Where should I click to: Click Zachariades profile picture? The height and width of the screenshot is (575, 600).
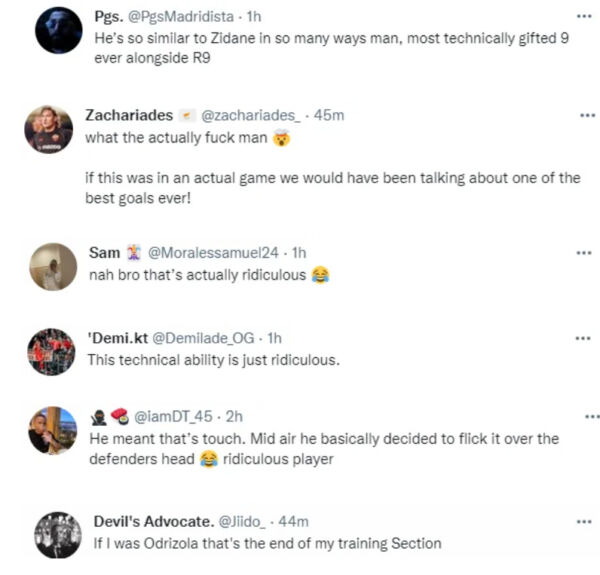pyautogui.click(x=49, y=129)
